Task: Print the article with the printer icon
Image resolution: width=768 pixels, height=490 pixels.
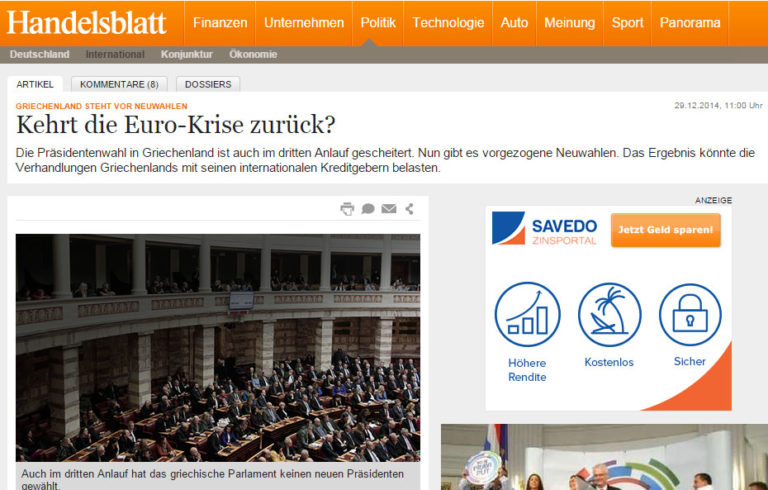Action: coord(347,209)
